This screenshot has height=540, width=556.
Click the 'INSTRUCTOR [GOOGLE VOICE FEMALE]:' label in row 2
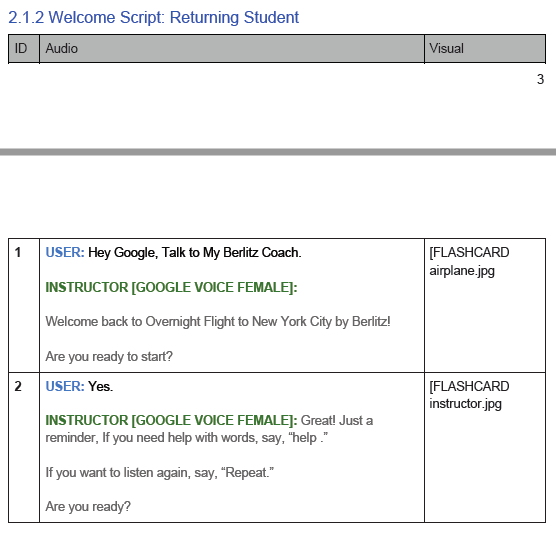[x=171, y=421]
